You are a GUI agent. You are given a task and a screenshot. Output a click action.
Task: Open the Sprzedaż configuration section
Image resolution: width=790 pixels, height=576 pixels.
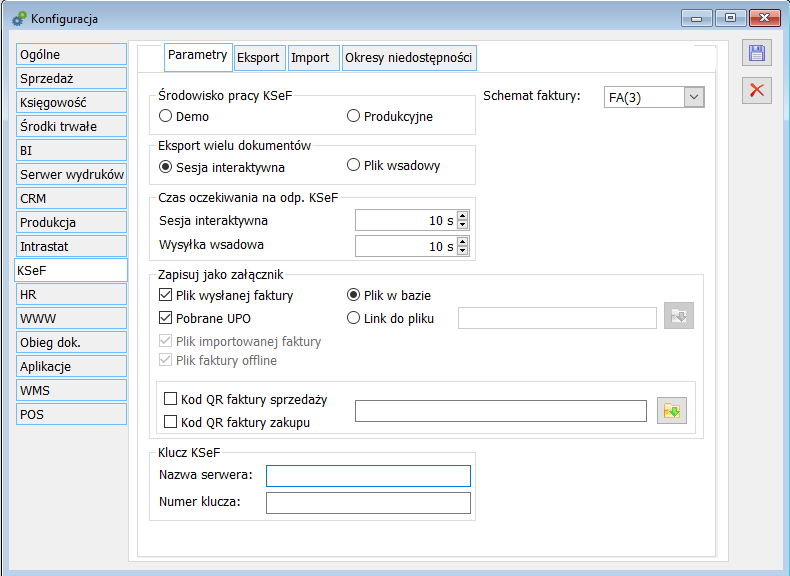coord(71,78)
